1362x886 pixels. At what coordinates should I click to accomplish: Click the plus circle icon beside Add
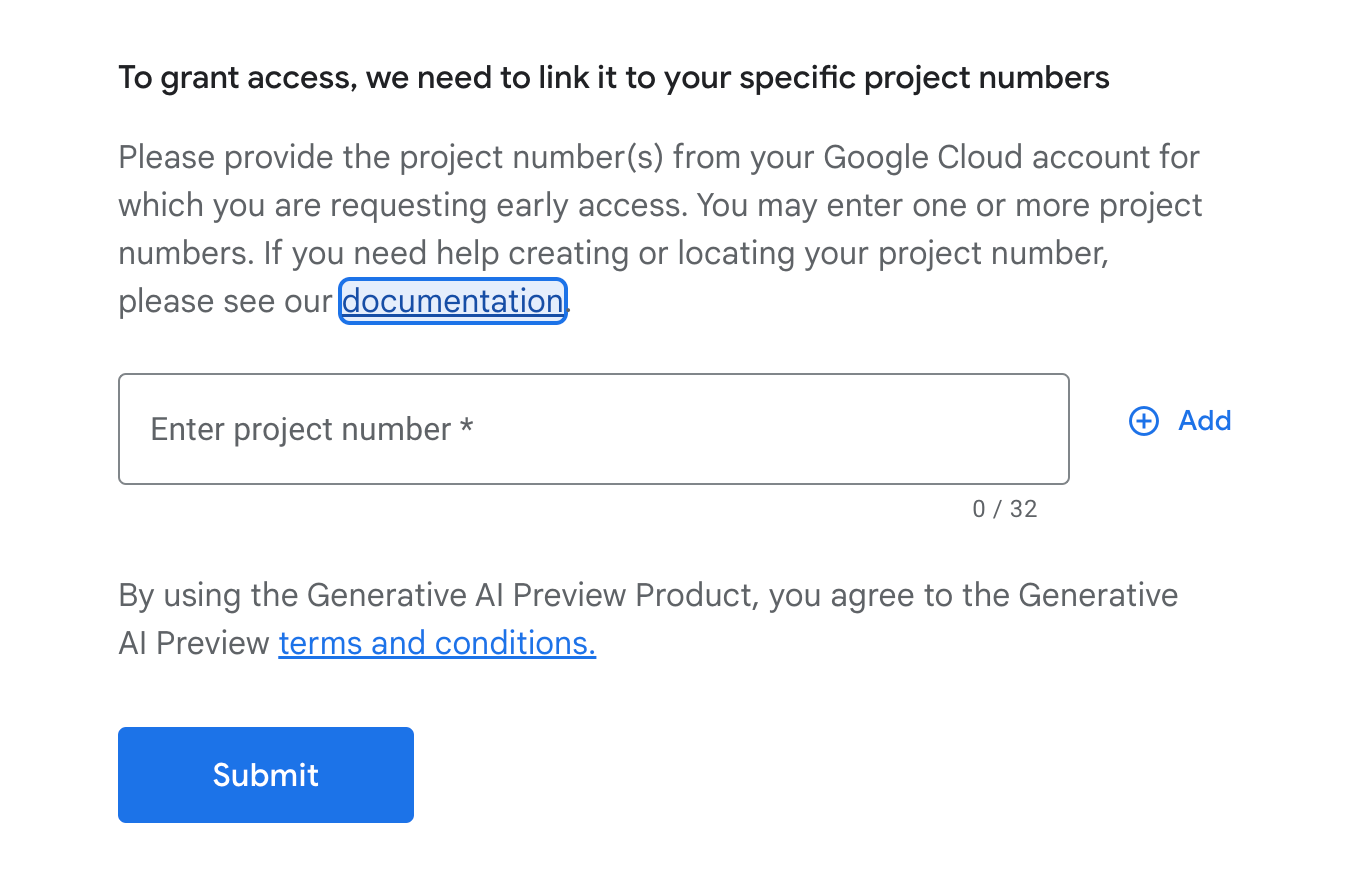1143,421
